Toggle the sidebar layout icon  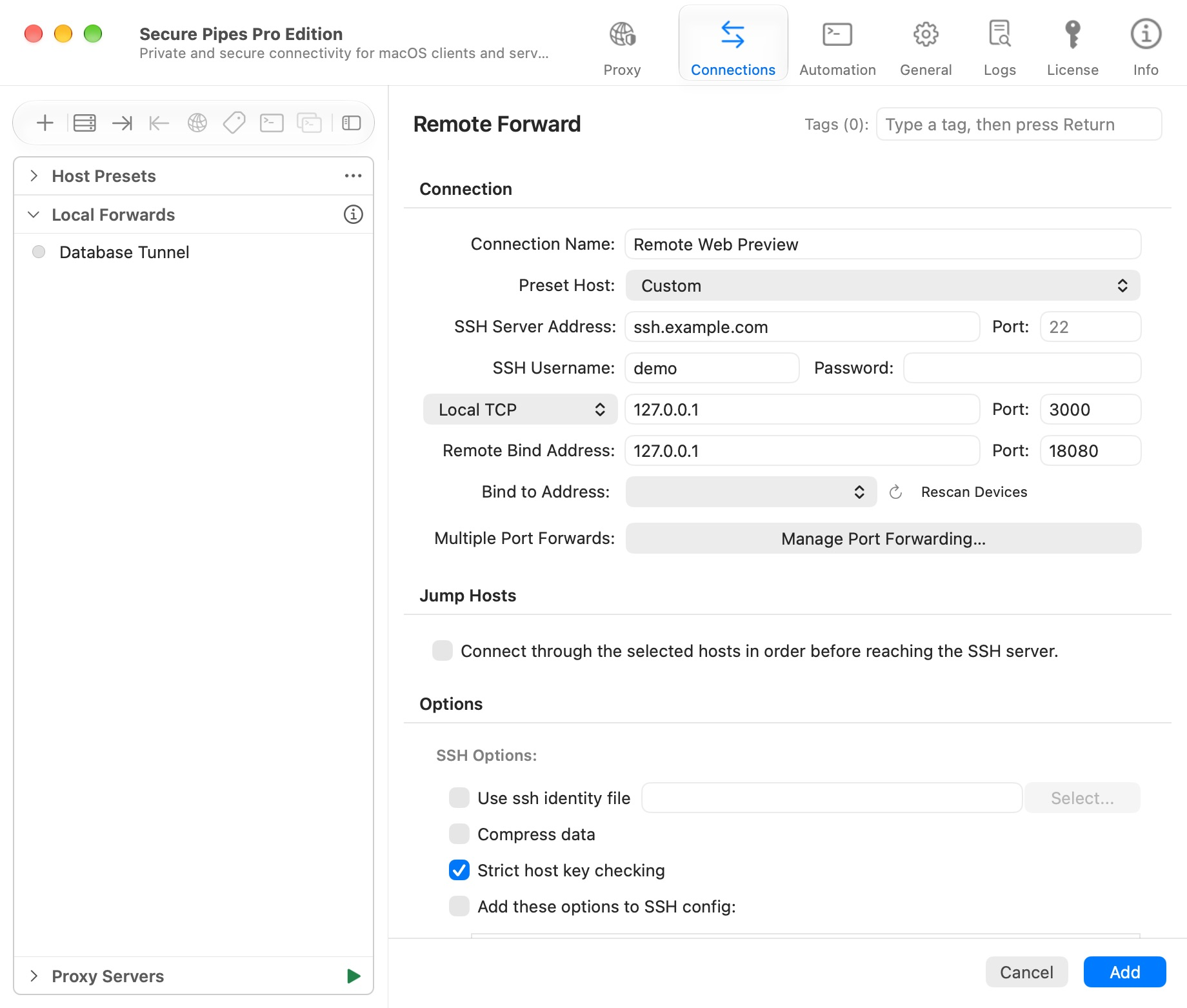click(352, 123)
